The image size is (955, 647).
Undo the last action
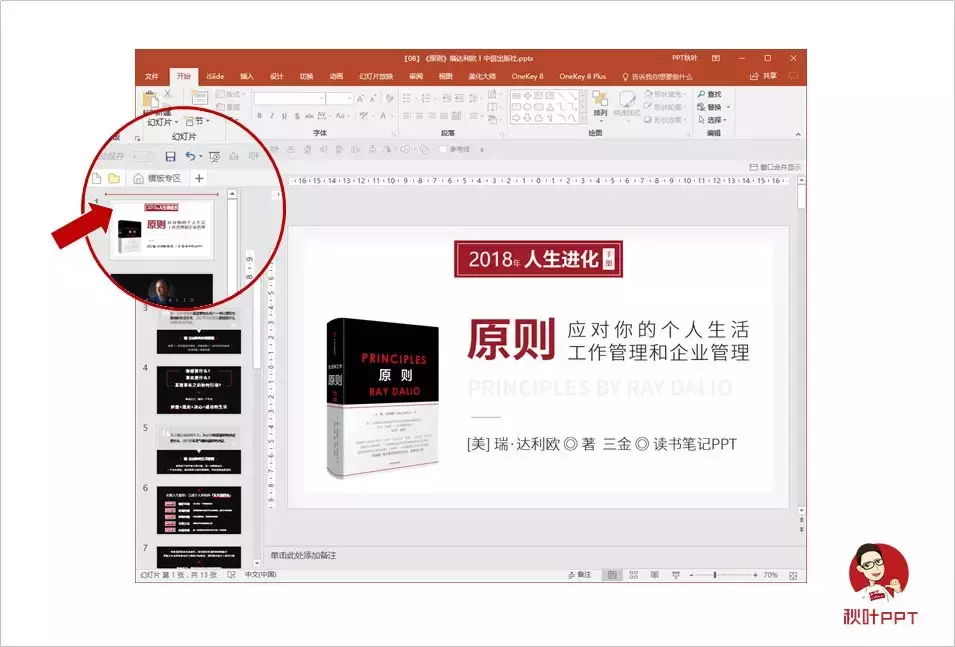point(190,157)
